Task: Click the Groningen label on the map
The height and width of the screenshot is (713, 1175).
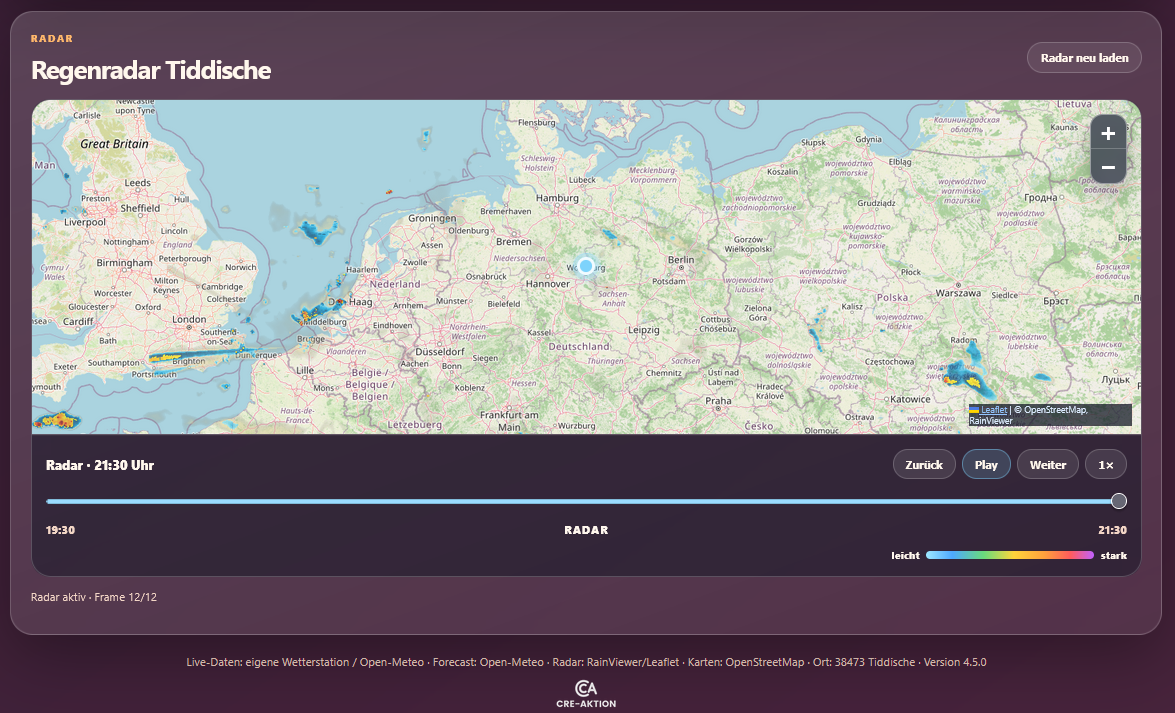Action: 432,218
